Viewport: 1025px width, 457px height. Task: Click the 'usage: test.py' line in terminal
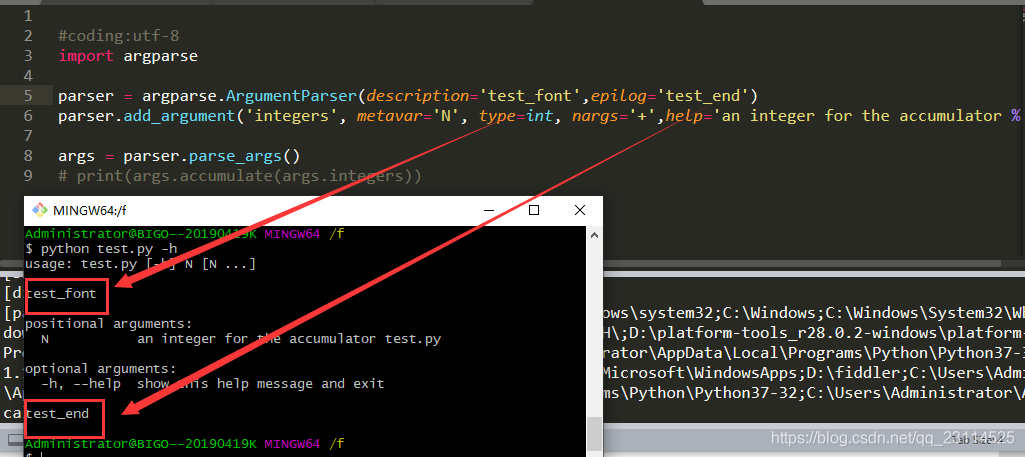(x=140, y=264)
